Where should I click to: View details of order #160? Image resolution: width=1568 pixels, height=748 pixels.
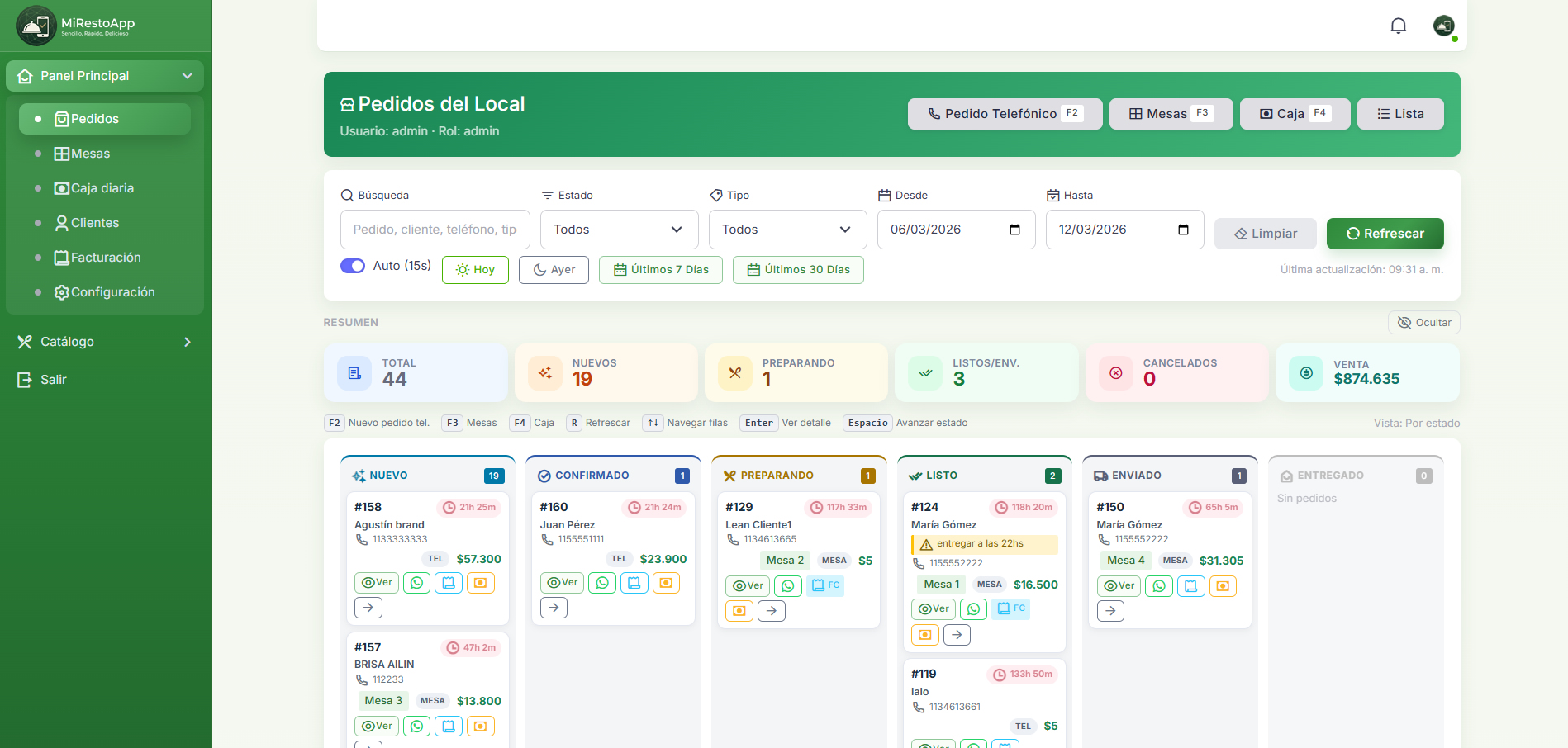[x=563, y=583]
